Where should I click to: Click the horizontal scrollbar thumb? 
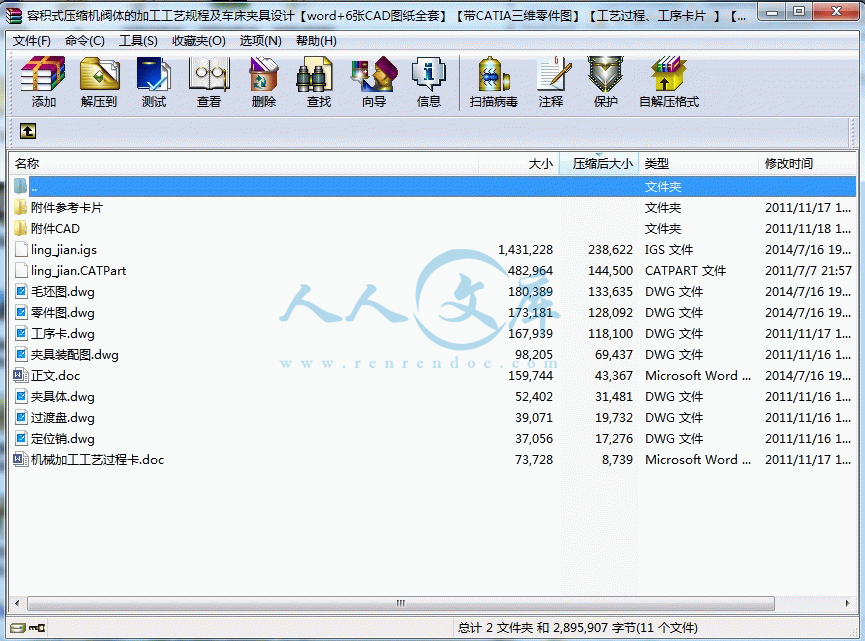coord(401,603)
